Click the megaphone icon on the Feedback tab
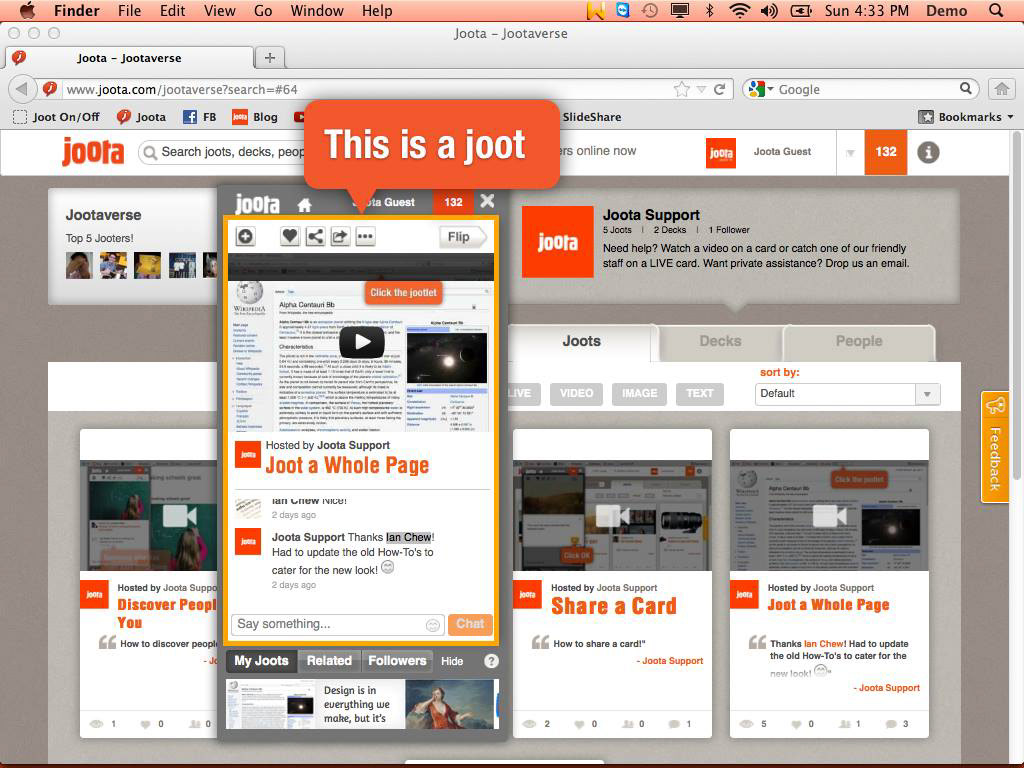 click(x=995, y=406)
